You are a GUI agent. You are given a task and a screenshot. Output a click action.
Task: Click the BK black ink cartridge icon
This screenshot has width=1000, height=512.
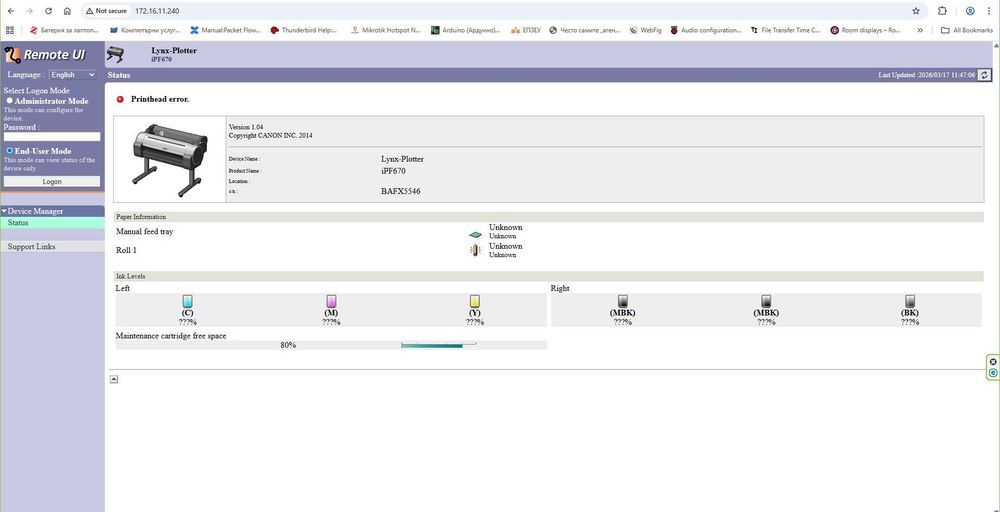(910, 302)
